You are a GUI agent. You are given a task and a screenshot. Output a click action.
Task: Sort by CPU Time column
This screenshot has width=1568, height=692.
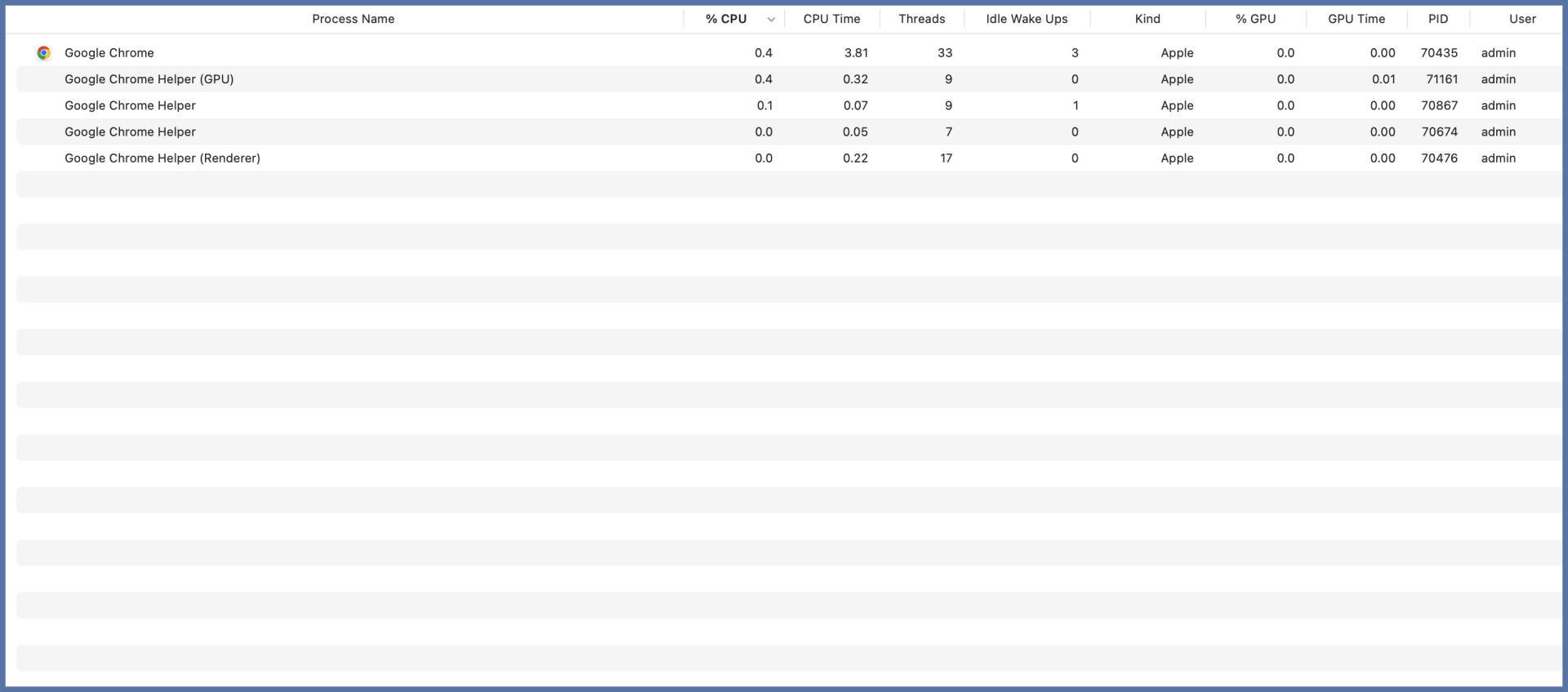(x=831, y=19)
